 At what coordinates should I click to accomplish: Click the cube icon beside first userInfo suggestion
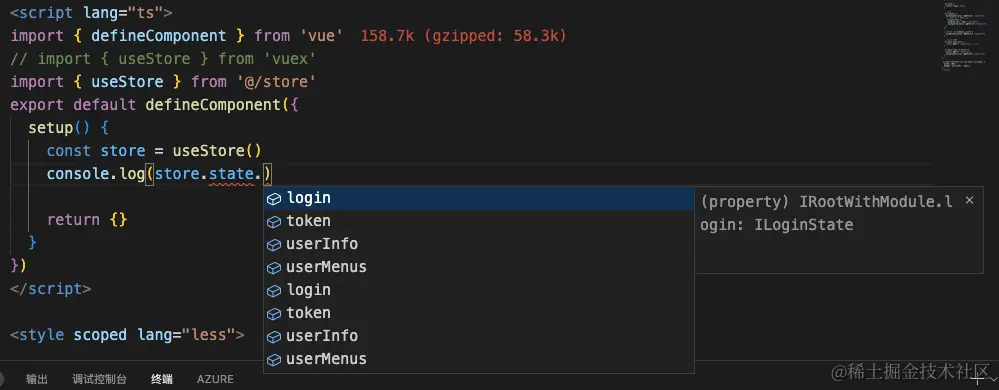[273, 245]
